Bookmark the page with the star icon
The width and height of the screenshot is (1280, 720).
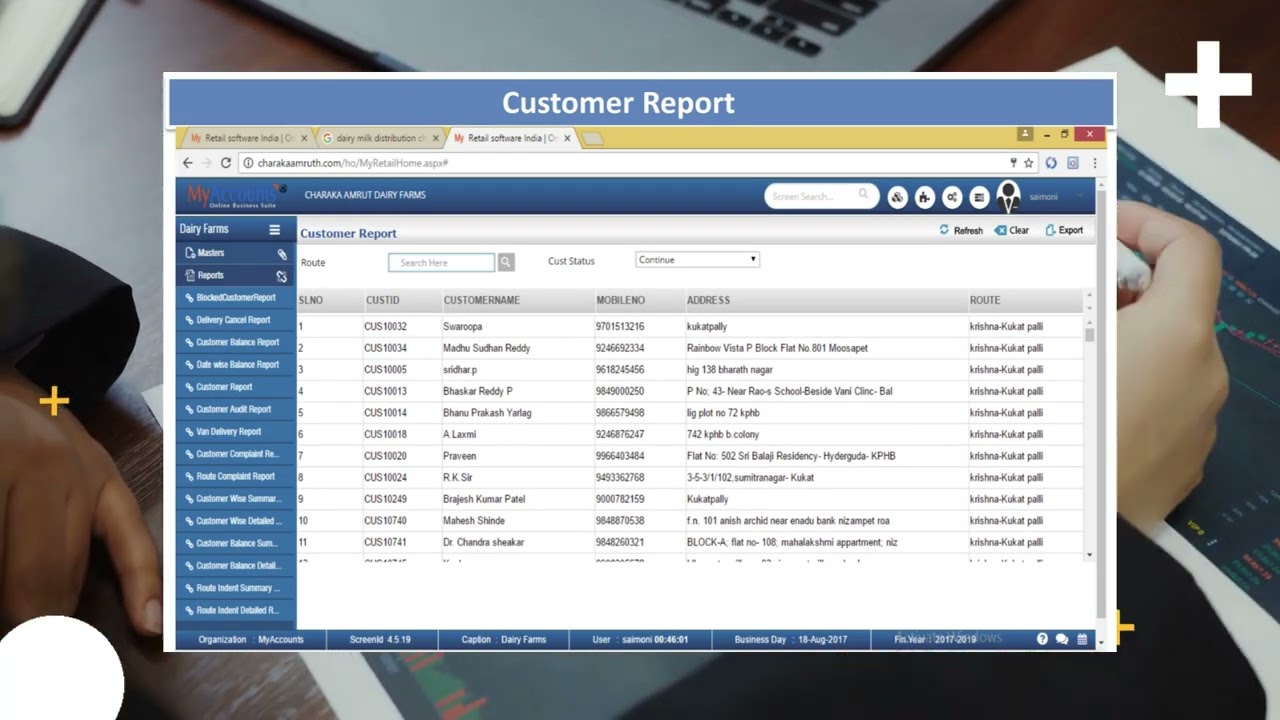click(1028, 162)
